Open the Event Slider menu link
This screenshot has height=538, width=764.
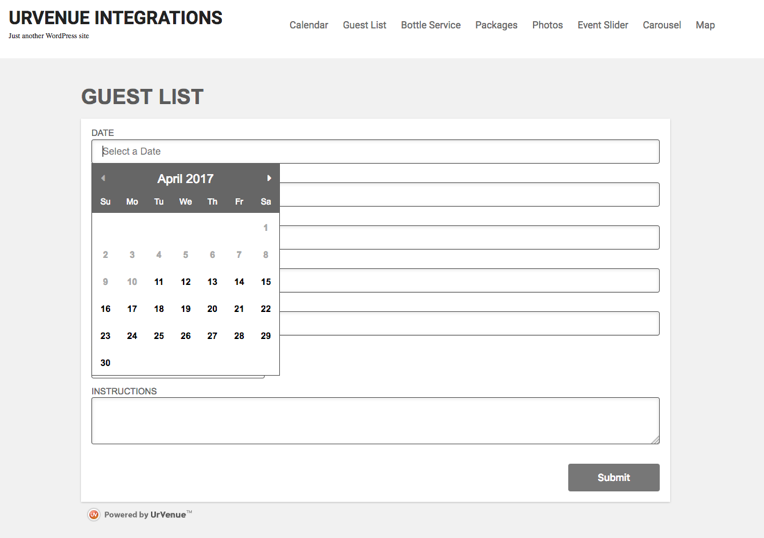[x=603, y=25]
